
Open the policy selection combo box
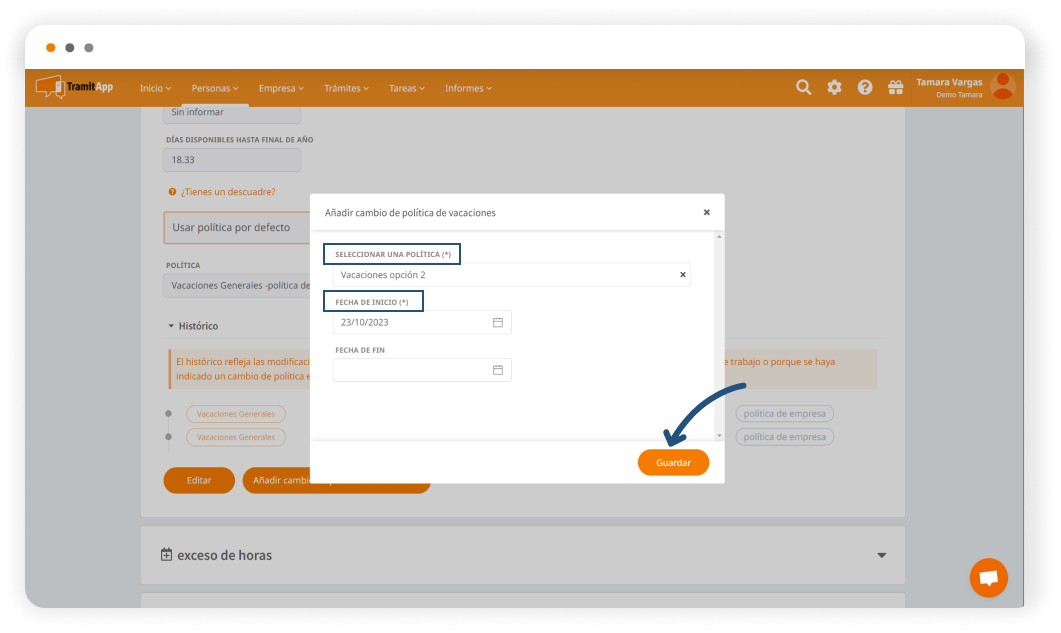[505, 275]
